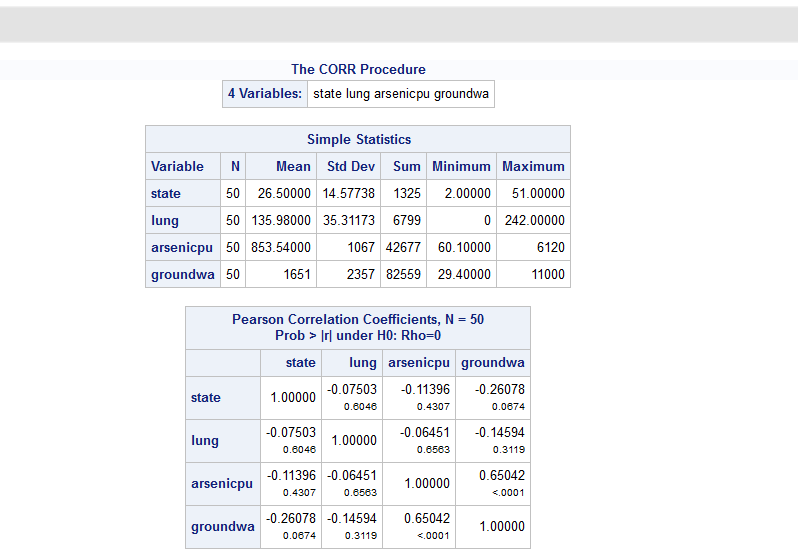Select the groundwa sum 82559
Viewport: 798px width, 557px height.
pos(404,274)
